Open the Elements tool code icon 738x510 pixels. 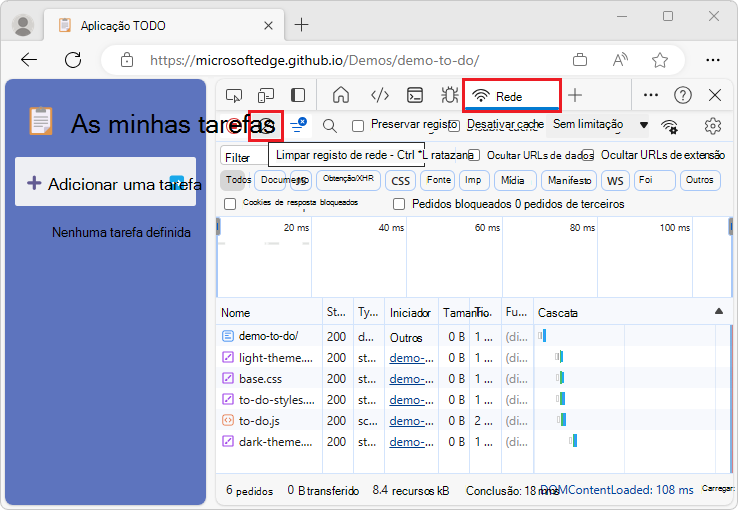tap(379, 95)
